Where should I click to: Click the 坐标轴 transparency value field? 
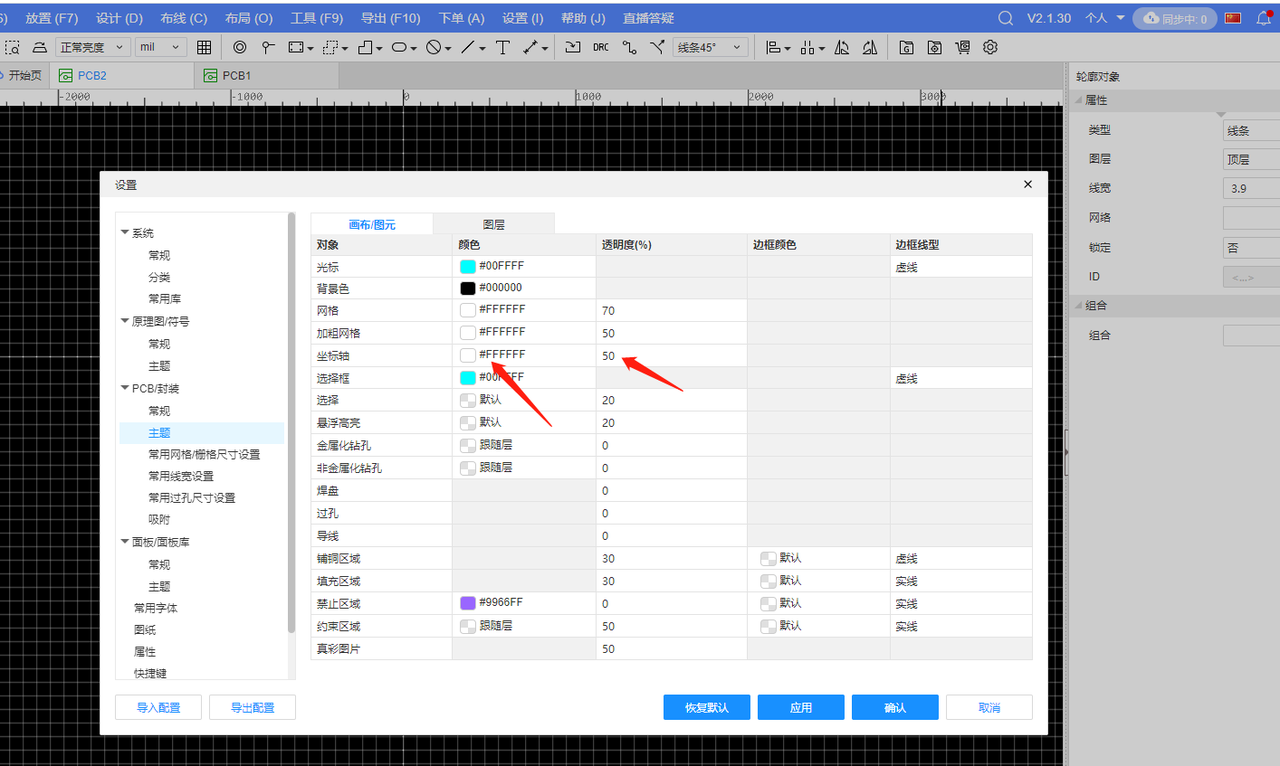pyautogui.click(x=671, y=356)
